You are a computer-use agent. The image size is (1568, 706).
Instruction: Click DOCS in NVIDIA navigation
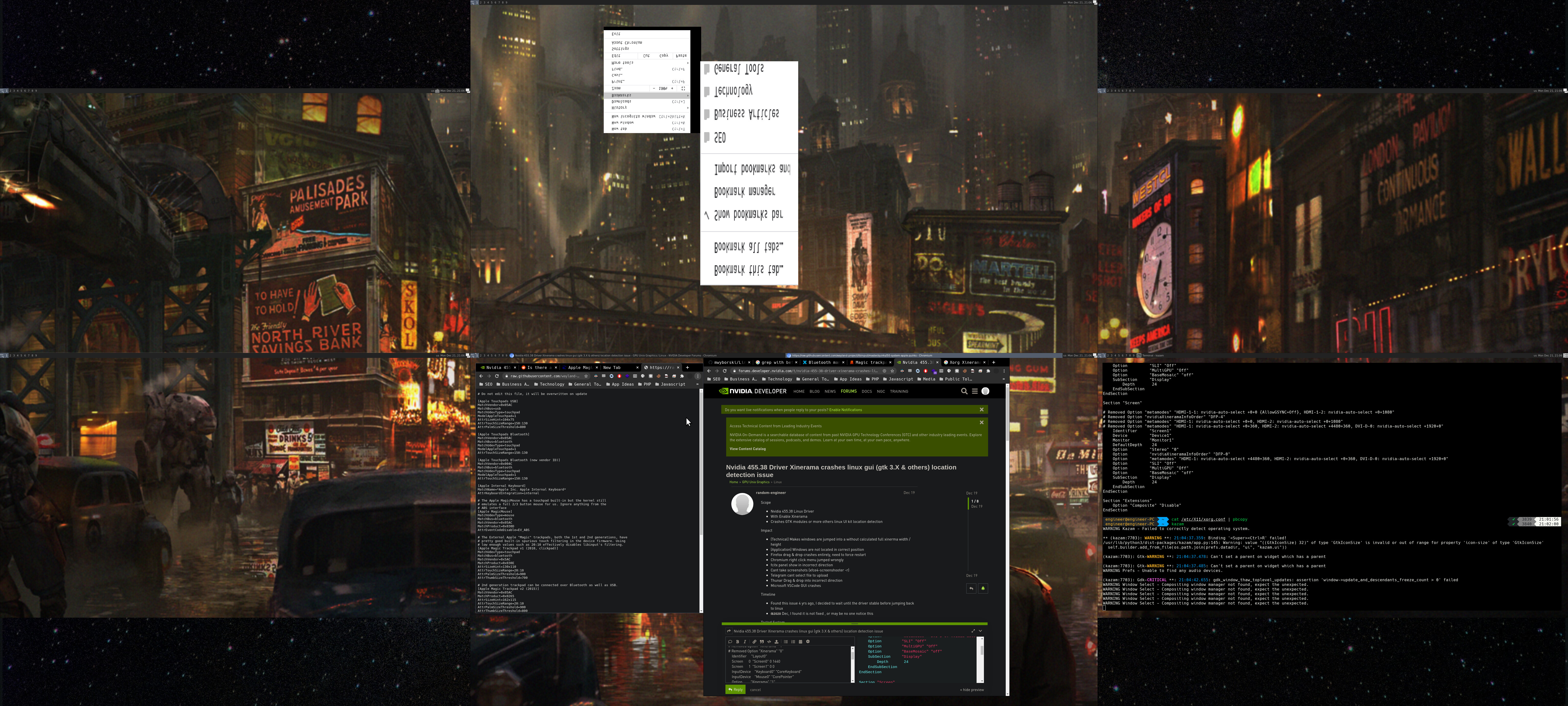(x=867, y=392)
